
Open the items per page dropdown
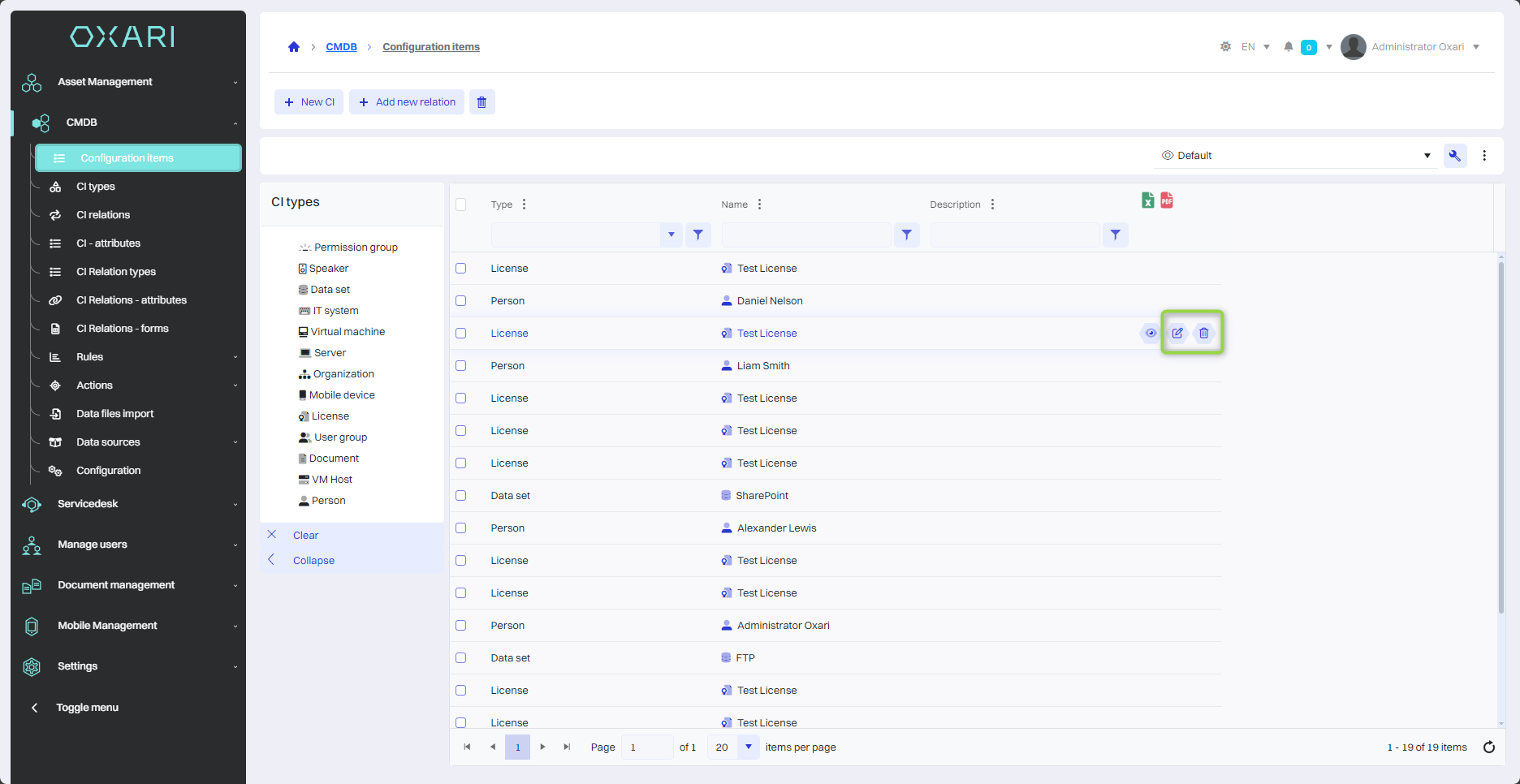pyautogui.click(x=748, y=747)
